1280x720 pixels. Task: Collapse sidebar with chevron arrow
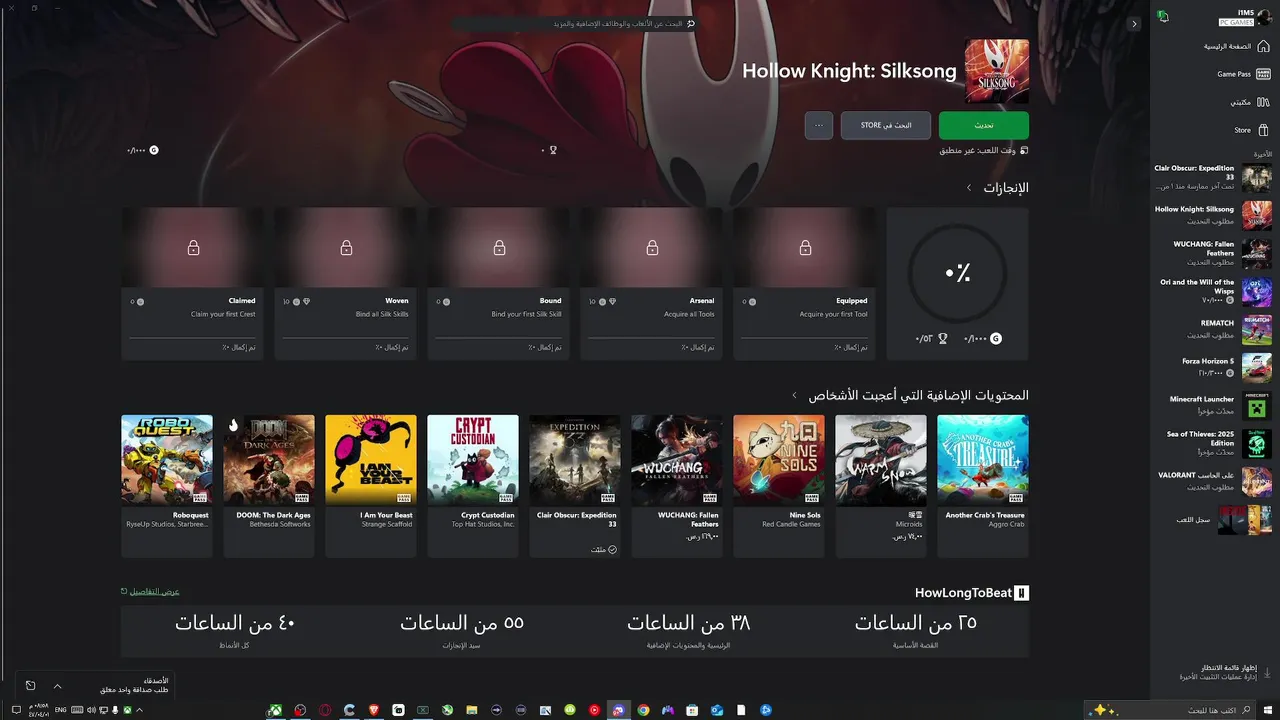point(1134,24)
